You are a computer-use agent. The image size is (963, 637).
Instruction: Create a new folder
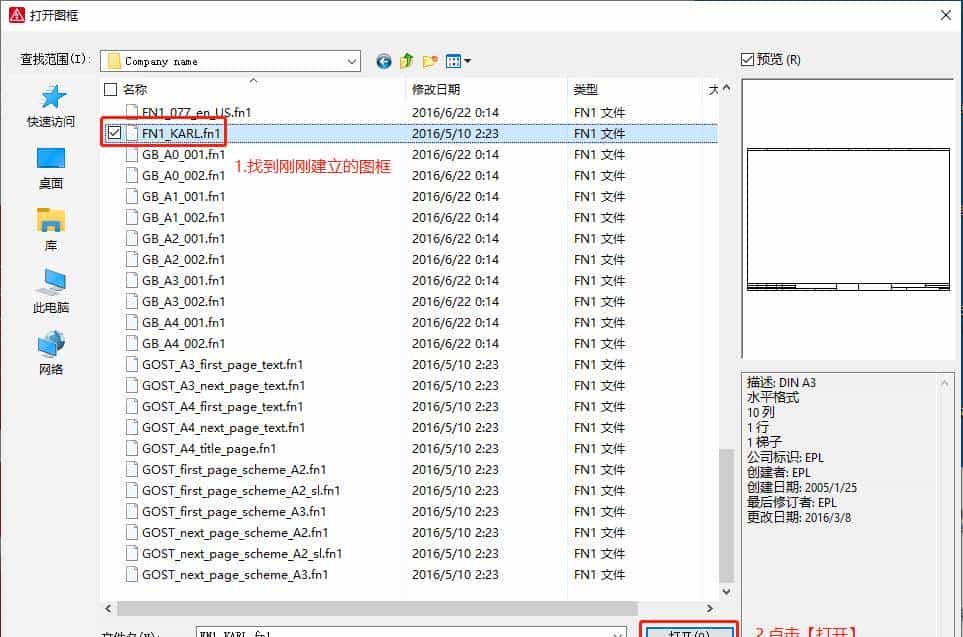tap(431, 61)
